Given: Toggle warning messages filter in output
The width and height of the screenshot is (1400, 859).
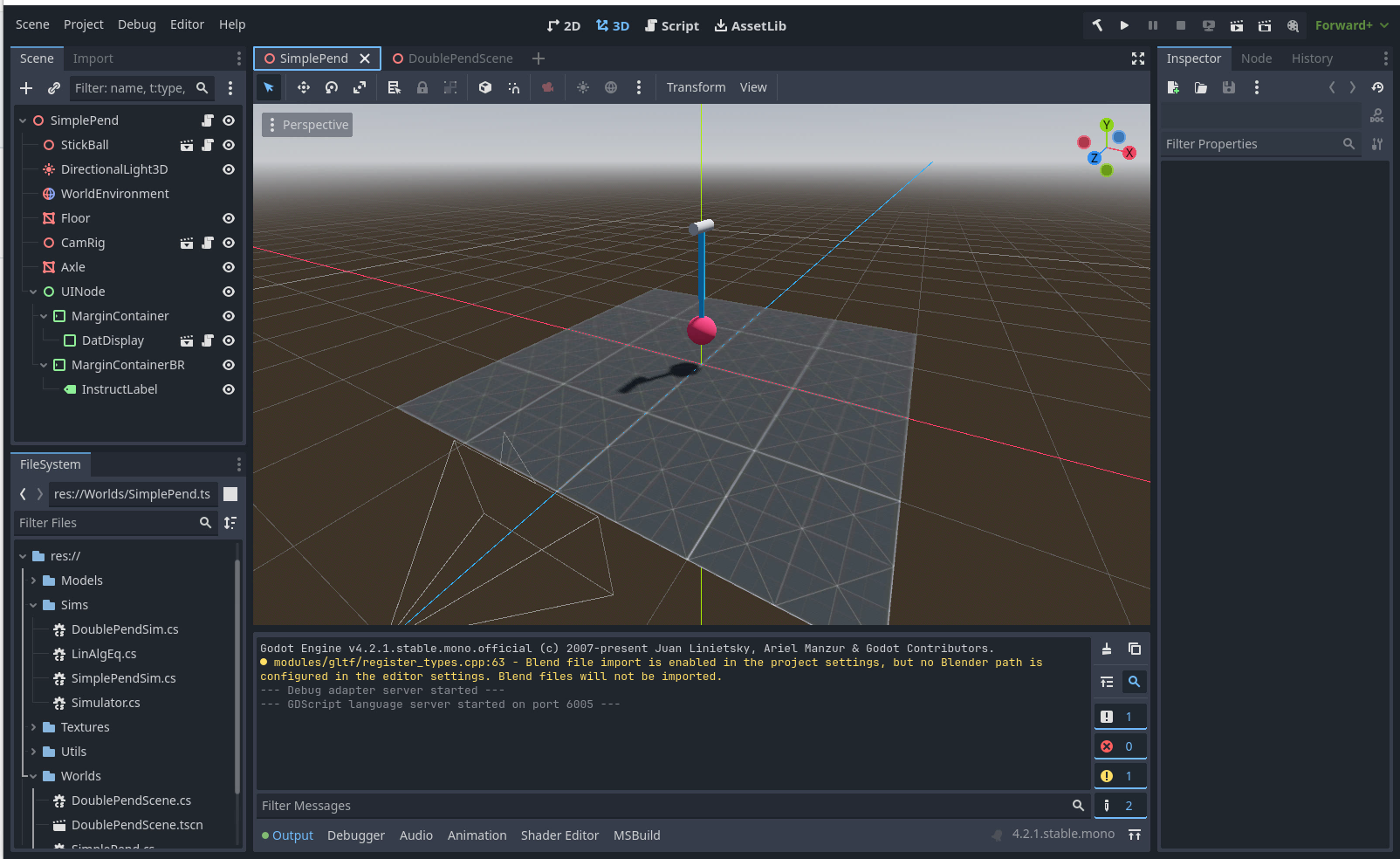Looking at the screenshot, I should point(1121,776).
